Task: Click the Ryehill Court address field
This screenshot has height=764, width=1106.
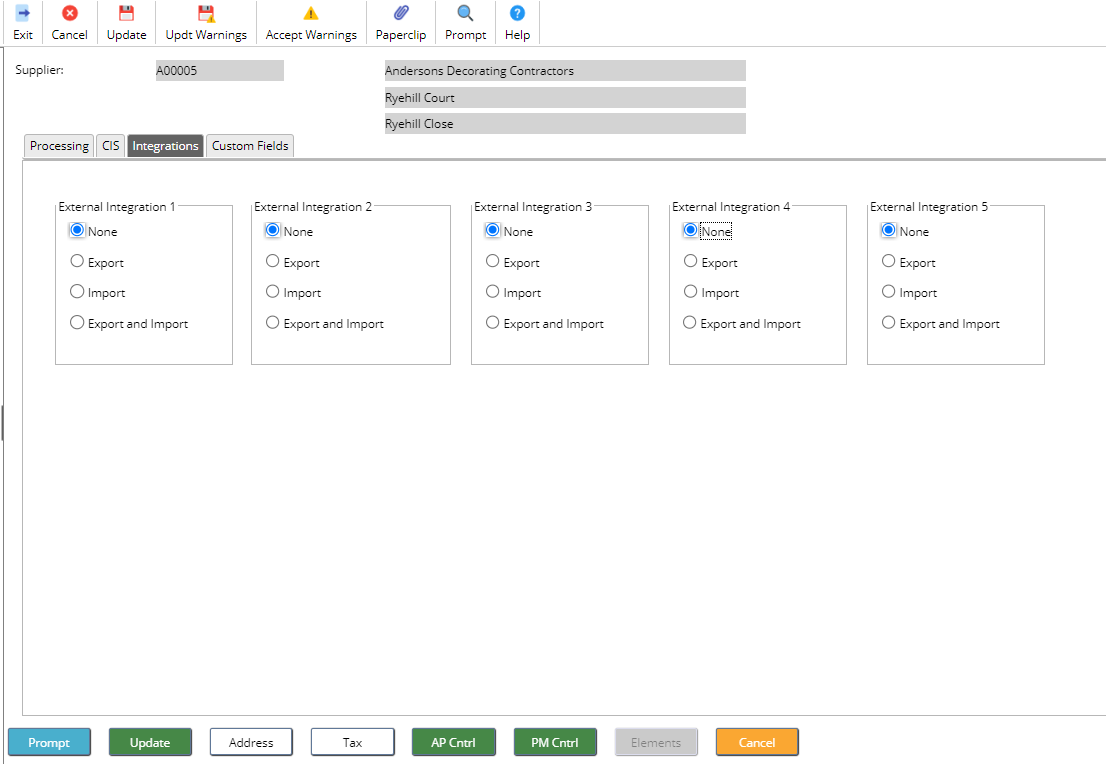Action: 564,97
